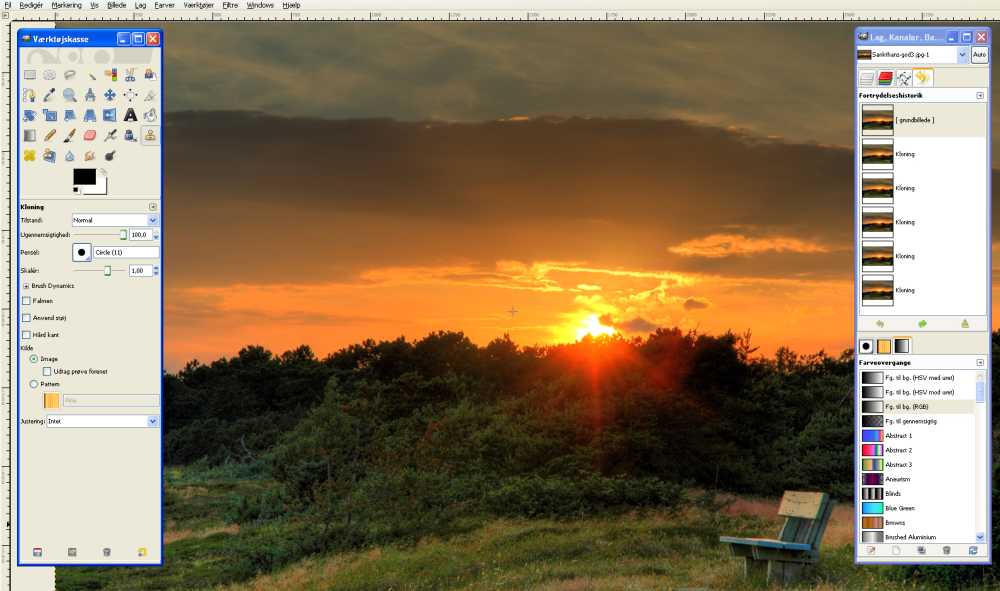Open the Tilstand mode dropdown

coord(115,219)
